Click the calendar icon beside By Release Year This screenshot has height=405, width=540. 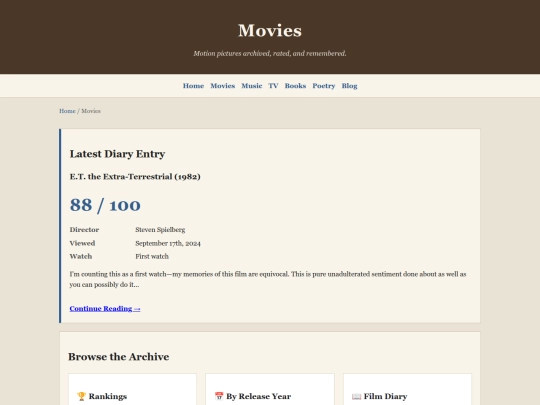pyautogui.click(x=219, y=396)
